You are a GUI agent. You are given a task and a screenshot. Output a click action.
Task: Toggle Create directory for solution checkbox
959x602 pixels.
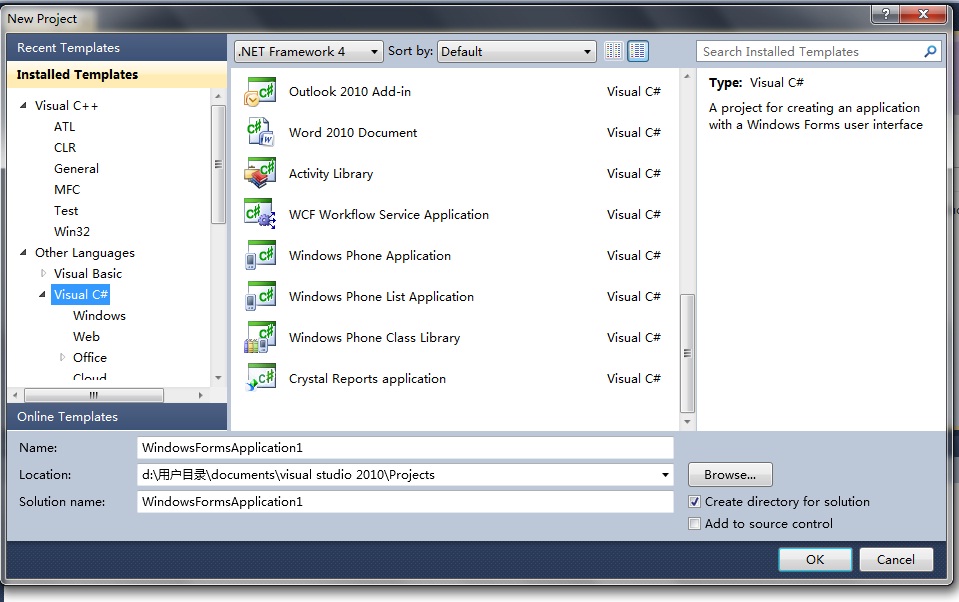[694, 502]
